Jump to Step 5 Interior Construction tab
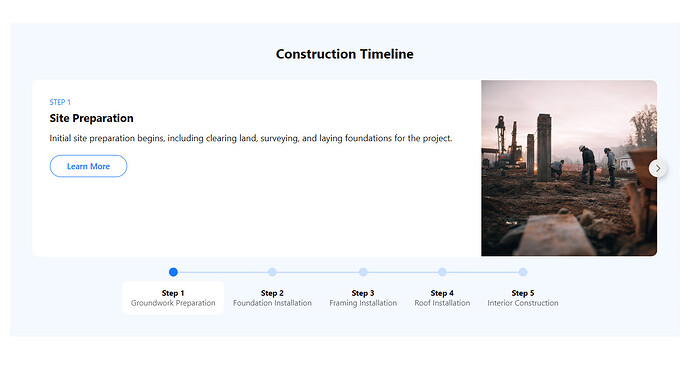The image size is (690, 368). point(523,298)
